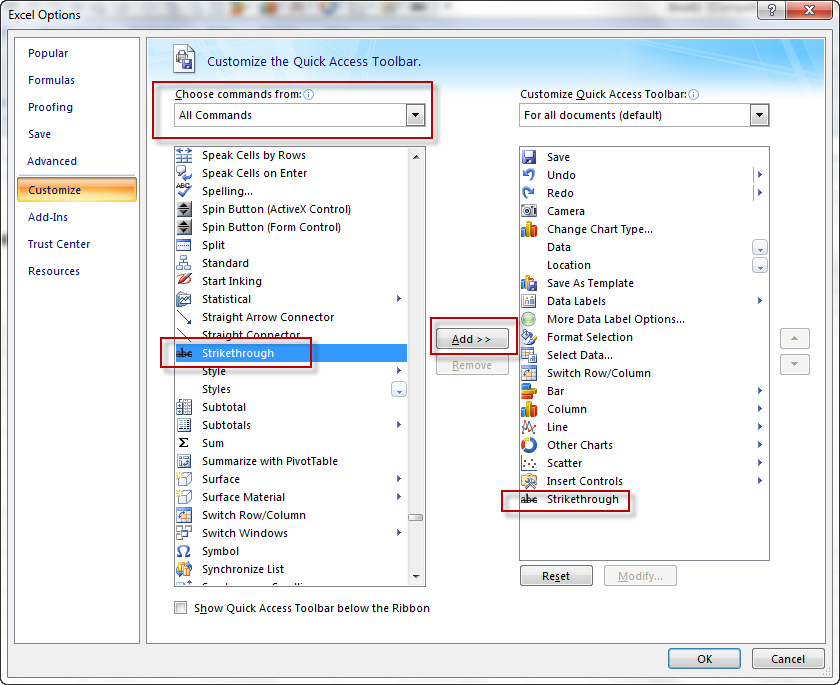Select the Synchronize List icon
Image resolution: width=840 pixels, height=685 pixels.
184,569
